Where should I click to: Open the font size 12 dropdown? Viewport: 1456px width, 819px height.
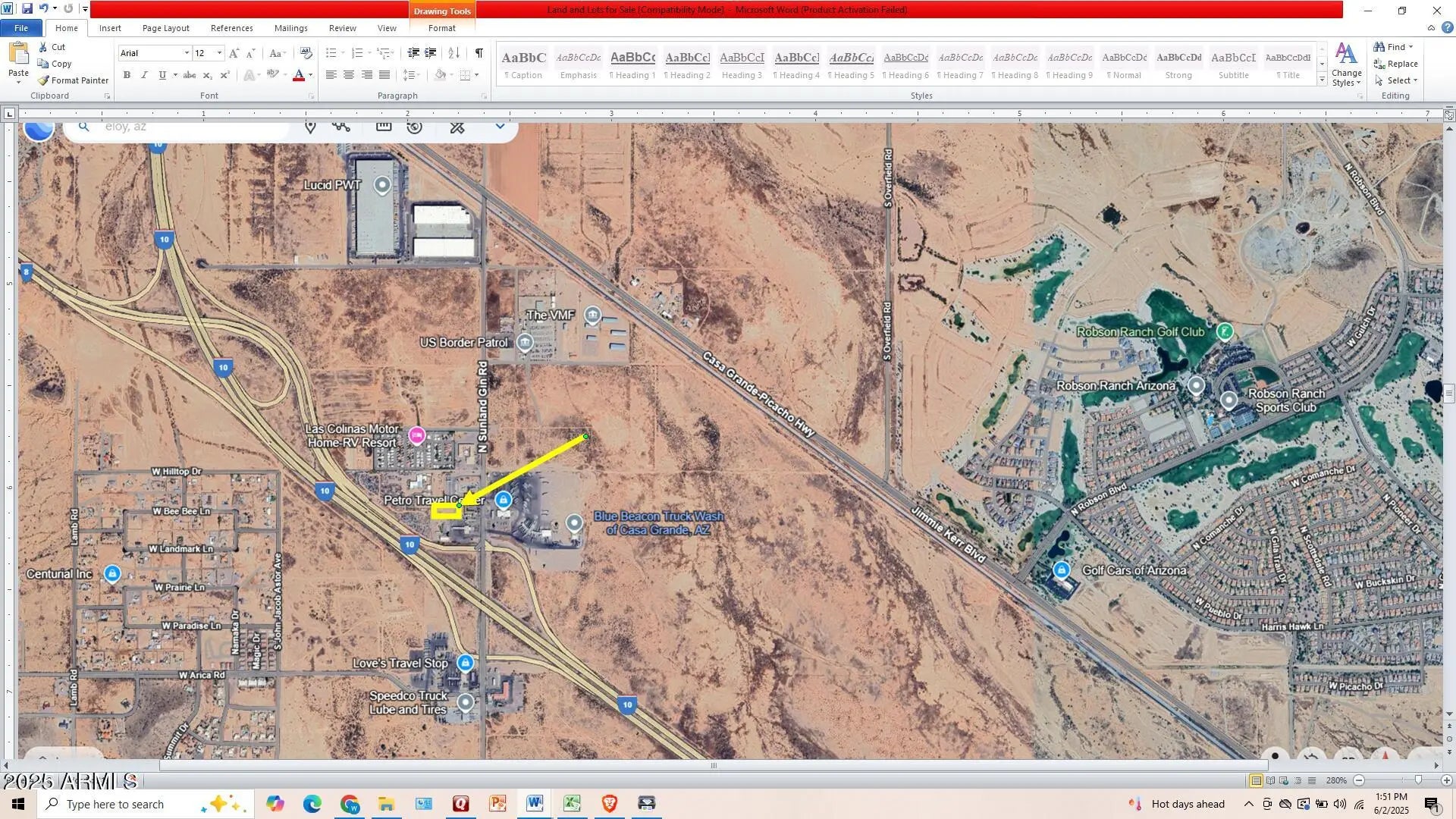click(x=220, y=53)
